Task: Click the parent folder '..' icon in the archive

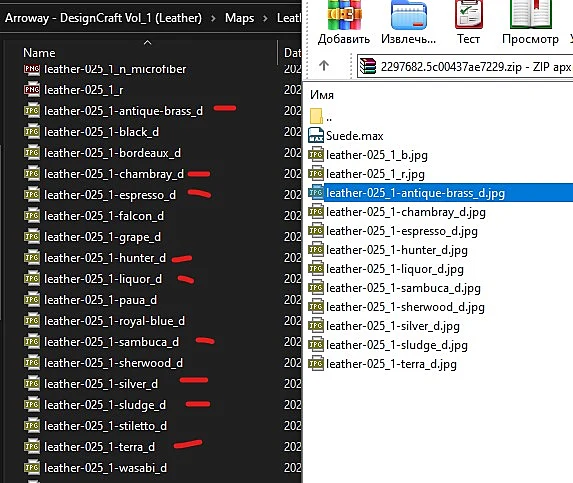Action: click(x=316, y=116)
